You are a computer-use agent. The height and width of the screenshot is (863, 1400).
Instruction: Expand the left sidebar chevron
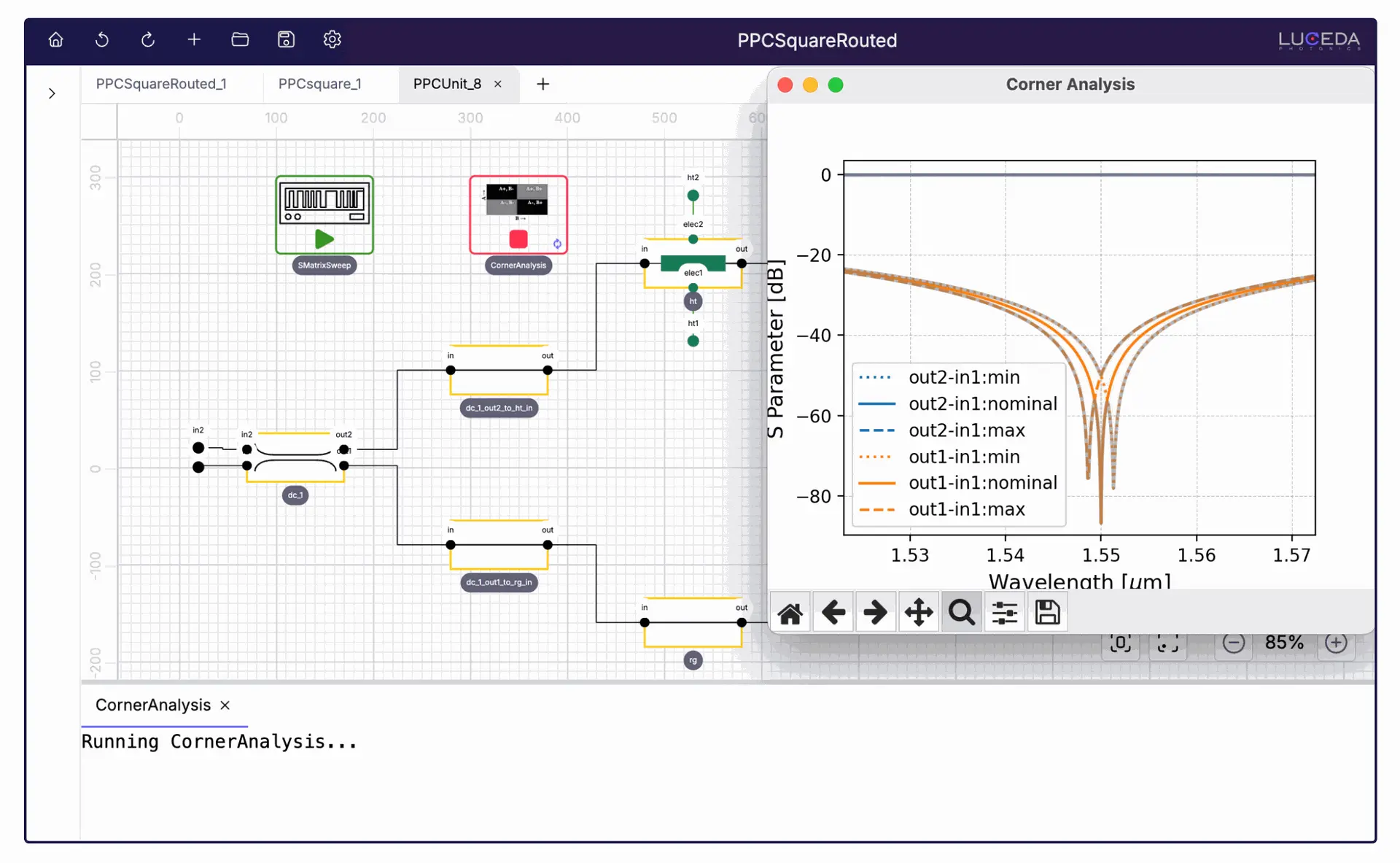[52, 93]
